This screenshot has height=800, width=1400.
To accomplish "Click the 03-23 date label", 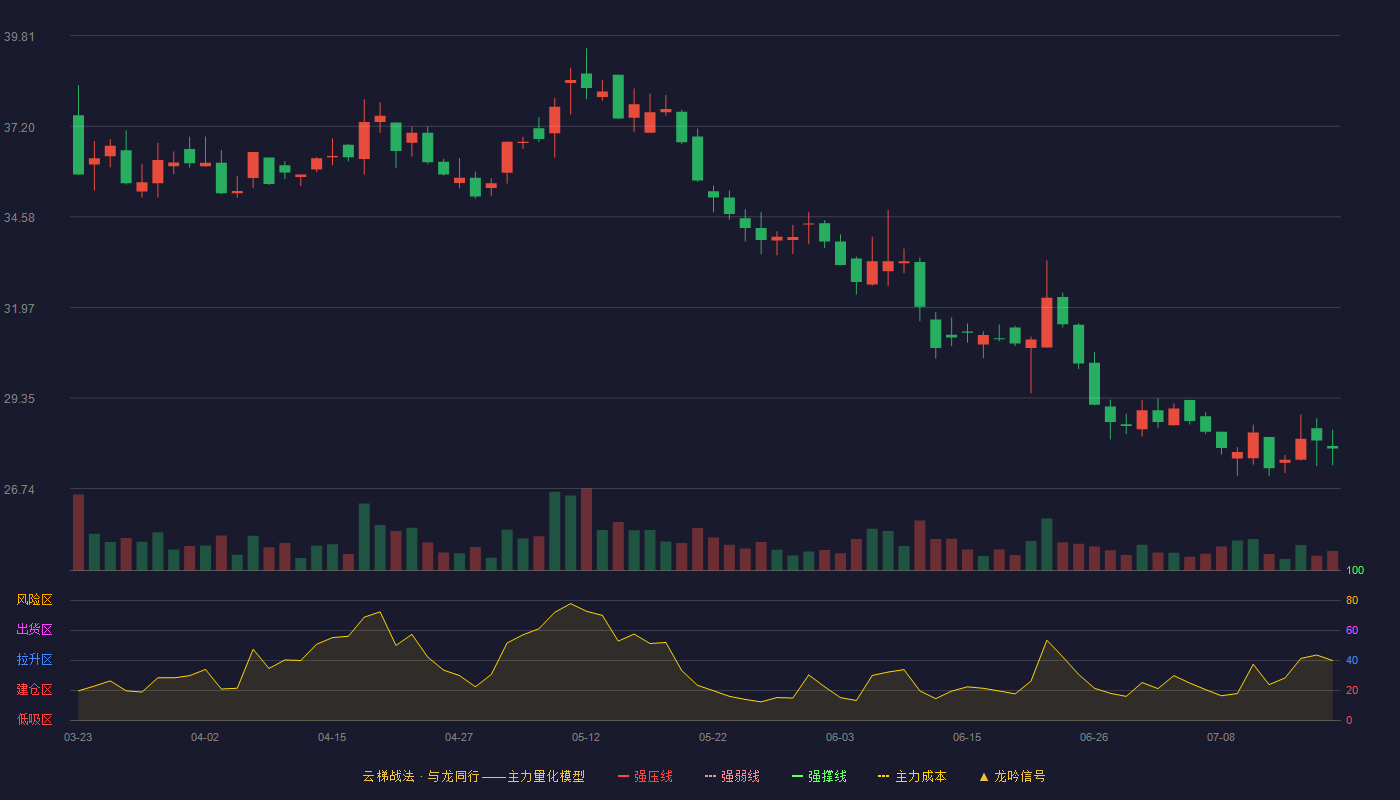I will click(78, 737).
